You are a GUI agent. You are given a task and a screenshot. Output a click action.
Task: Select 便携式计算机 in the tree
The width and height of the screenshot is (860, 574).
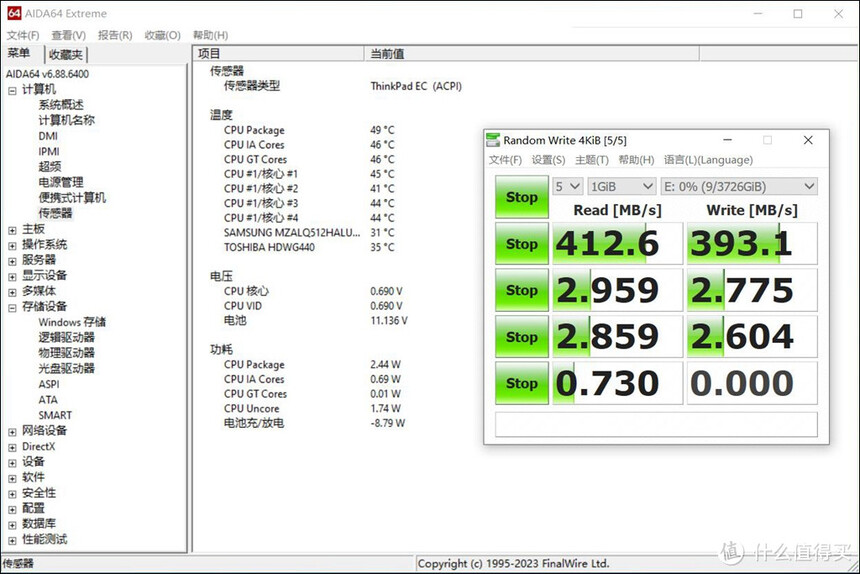coord(72,197)
